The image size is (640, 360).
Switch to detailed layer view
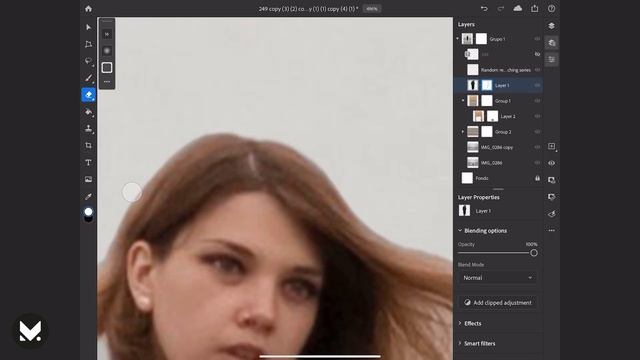pyautogui.click(x=551, y=42)
